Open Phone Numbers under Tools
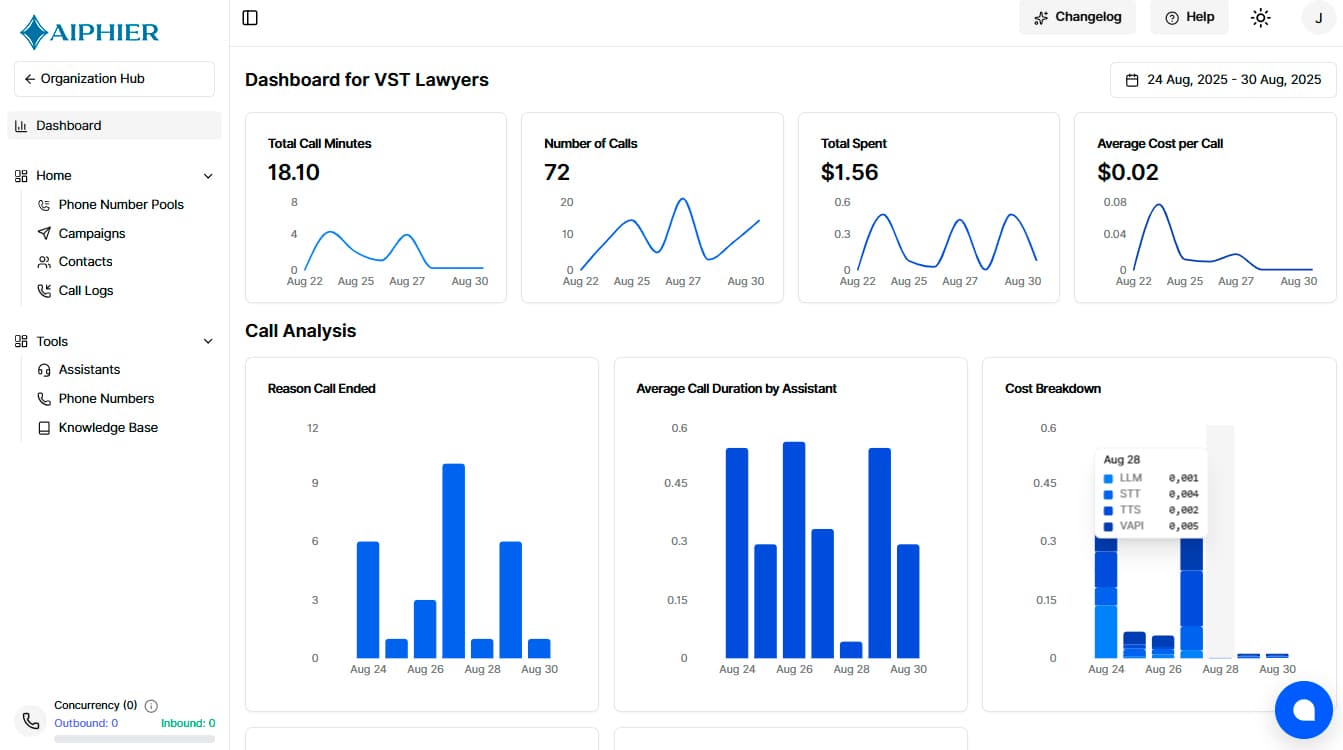 [x=106, y=398]
